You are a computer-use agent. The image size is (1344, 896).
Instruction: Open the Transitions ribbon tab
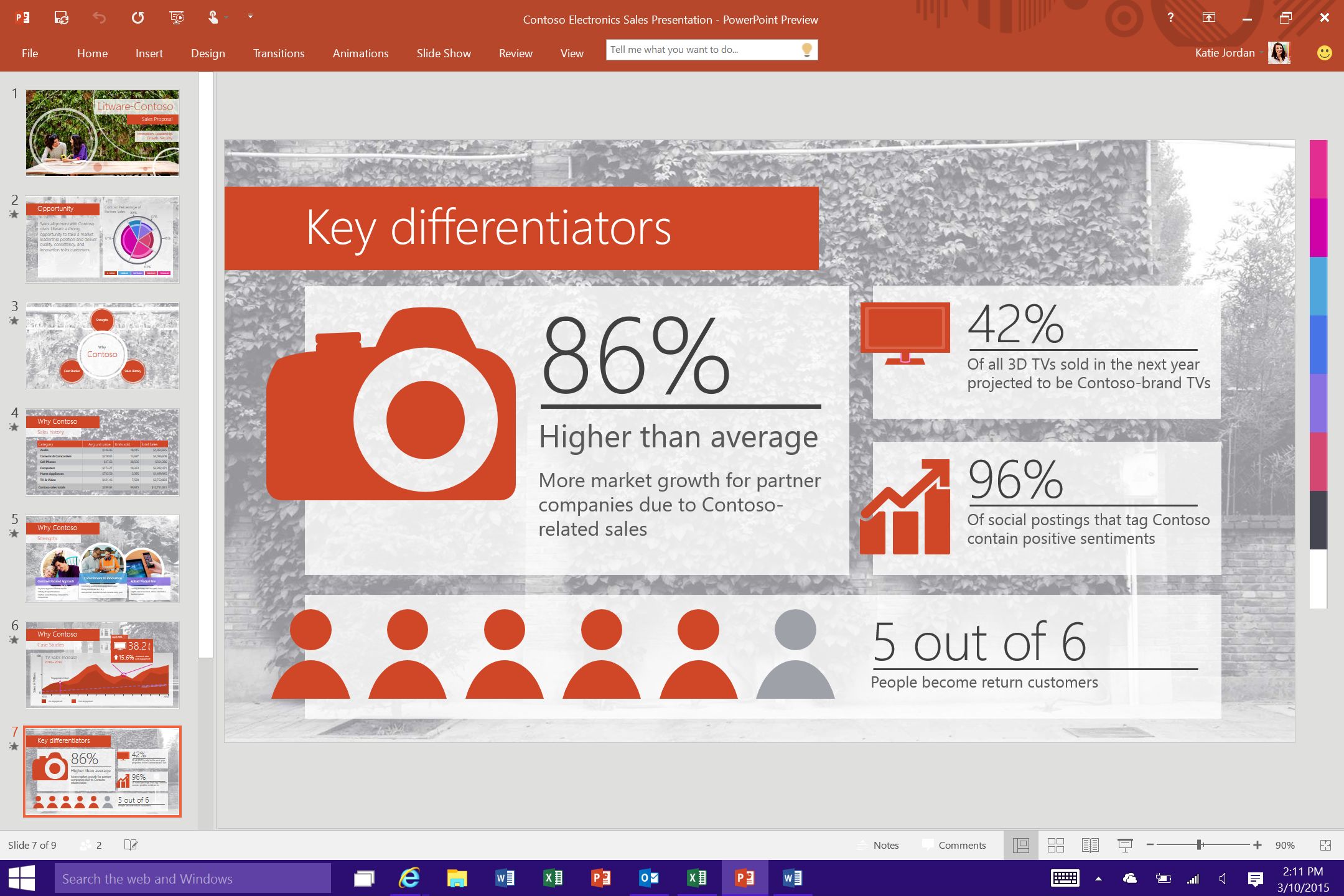[x=279, y=54]
